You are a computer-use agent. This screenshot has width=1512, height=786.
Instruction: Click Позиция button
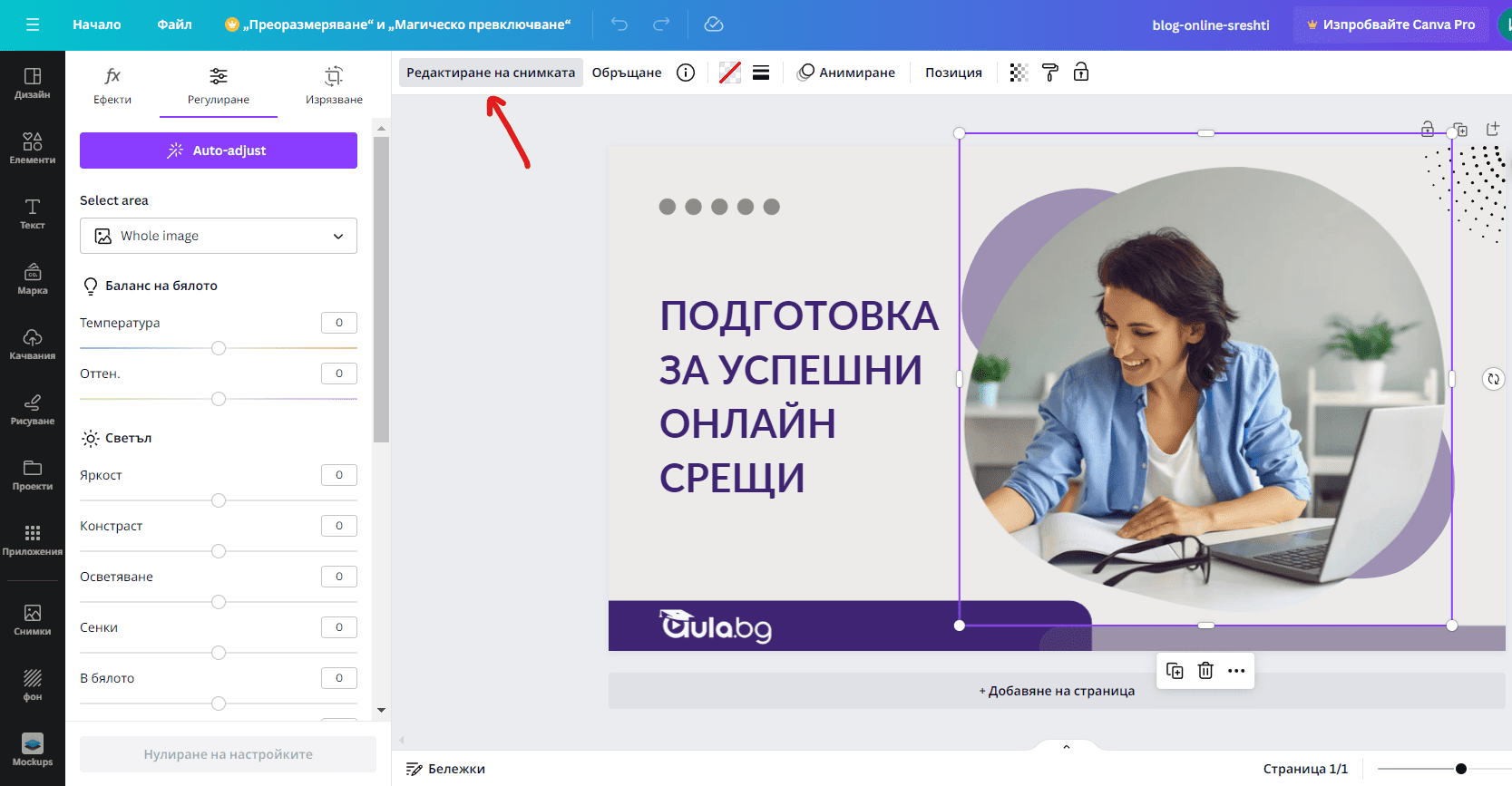point(953,73)
